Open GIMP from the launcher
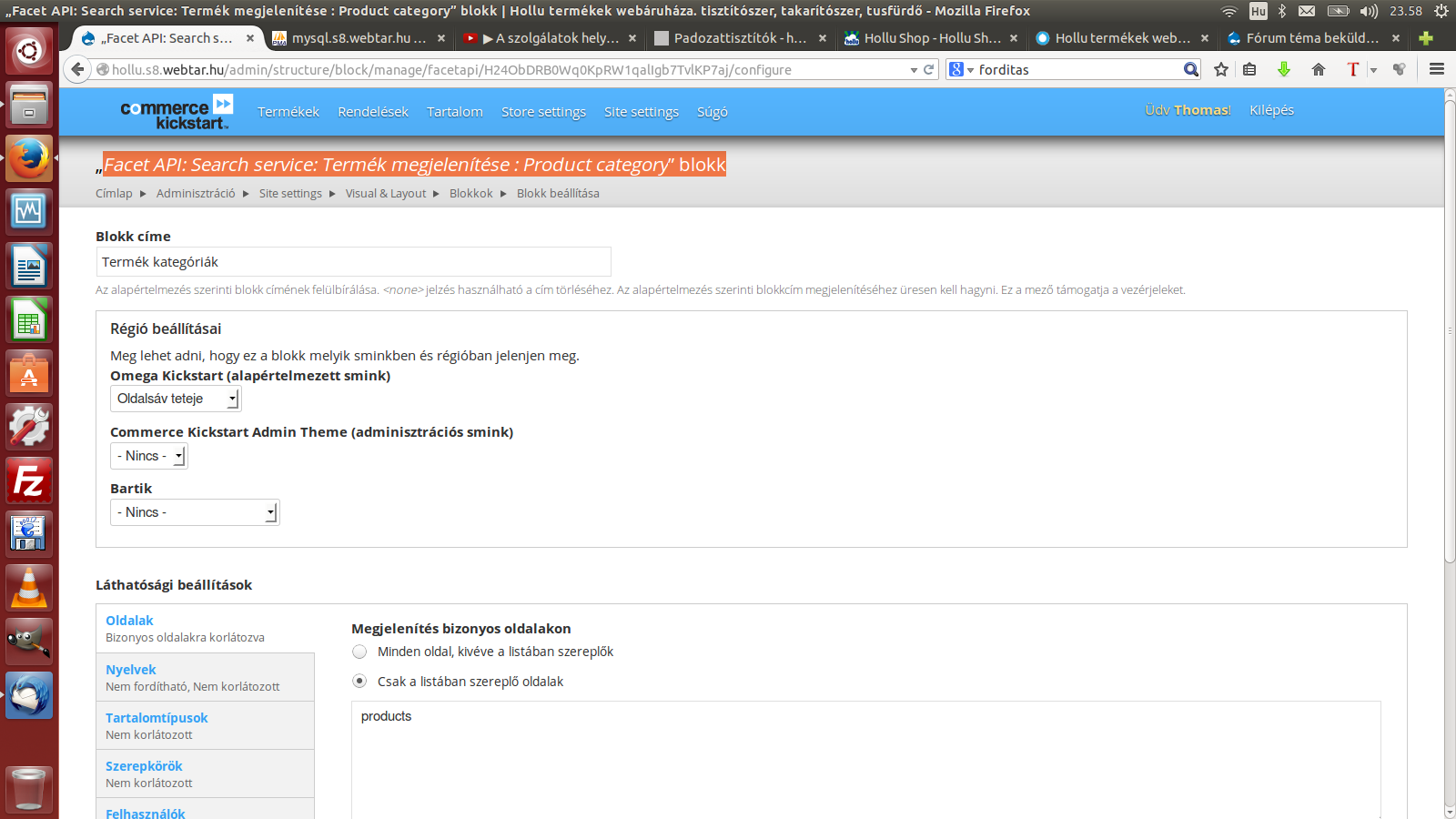Screen dimensions: 1456x819 pyautogui.click(x=29, y=642)
